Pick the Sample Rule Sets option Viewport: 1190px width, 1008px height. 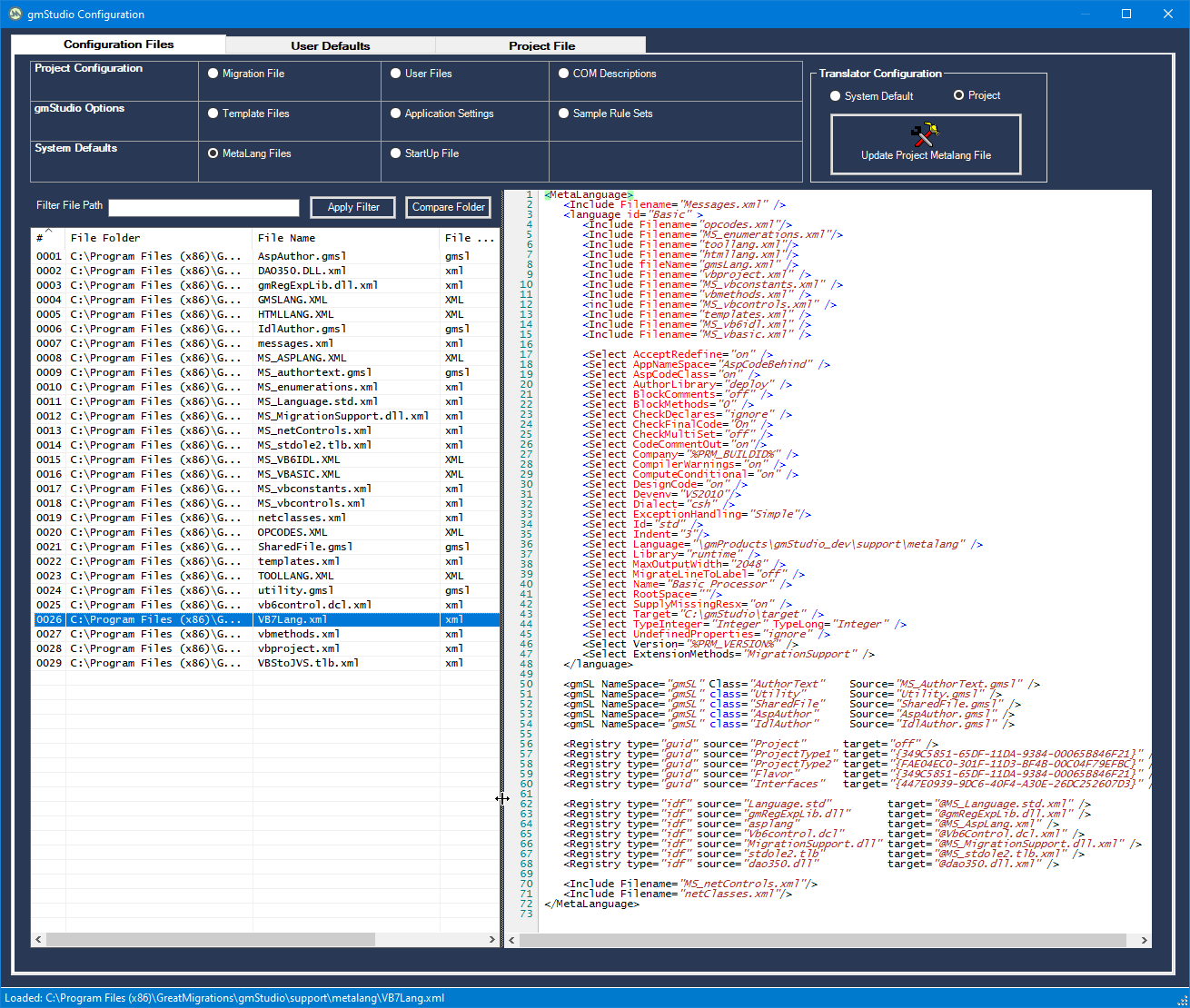564,114
